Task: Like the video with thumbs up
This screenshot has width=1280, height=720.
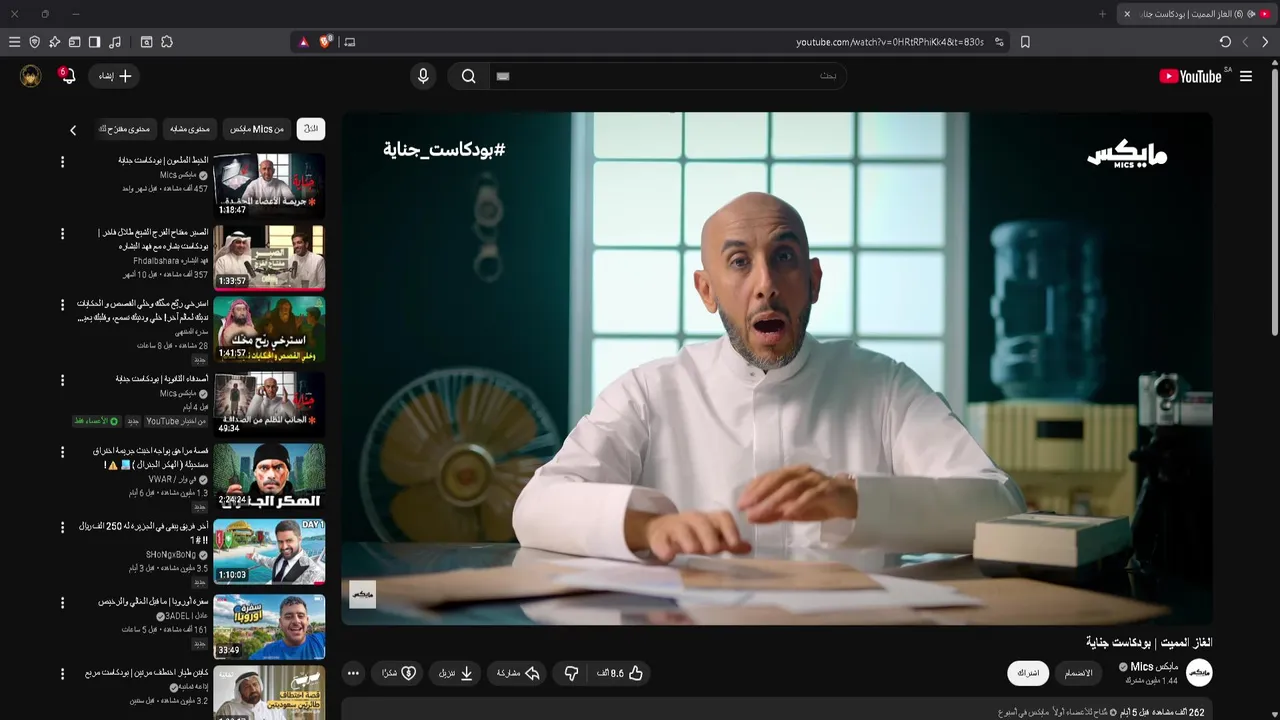Action: tap(621, 674)
